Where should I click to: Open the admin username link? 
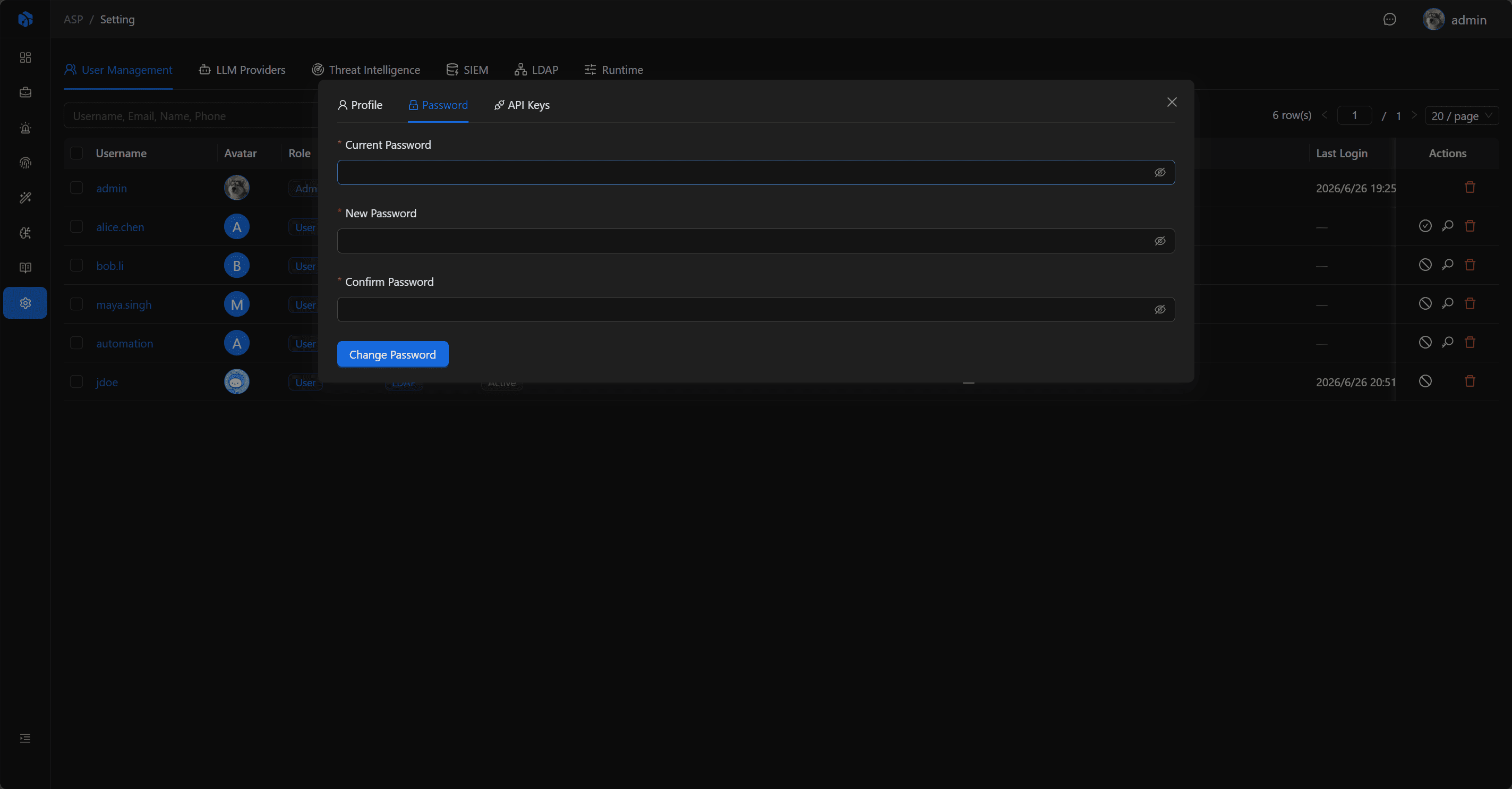pyautogui.click(x=112, y=188)
